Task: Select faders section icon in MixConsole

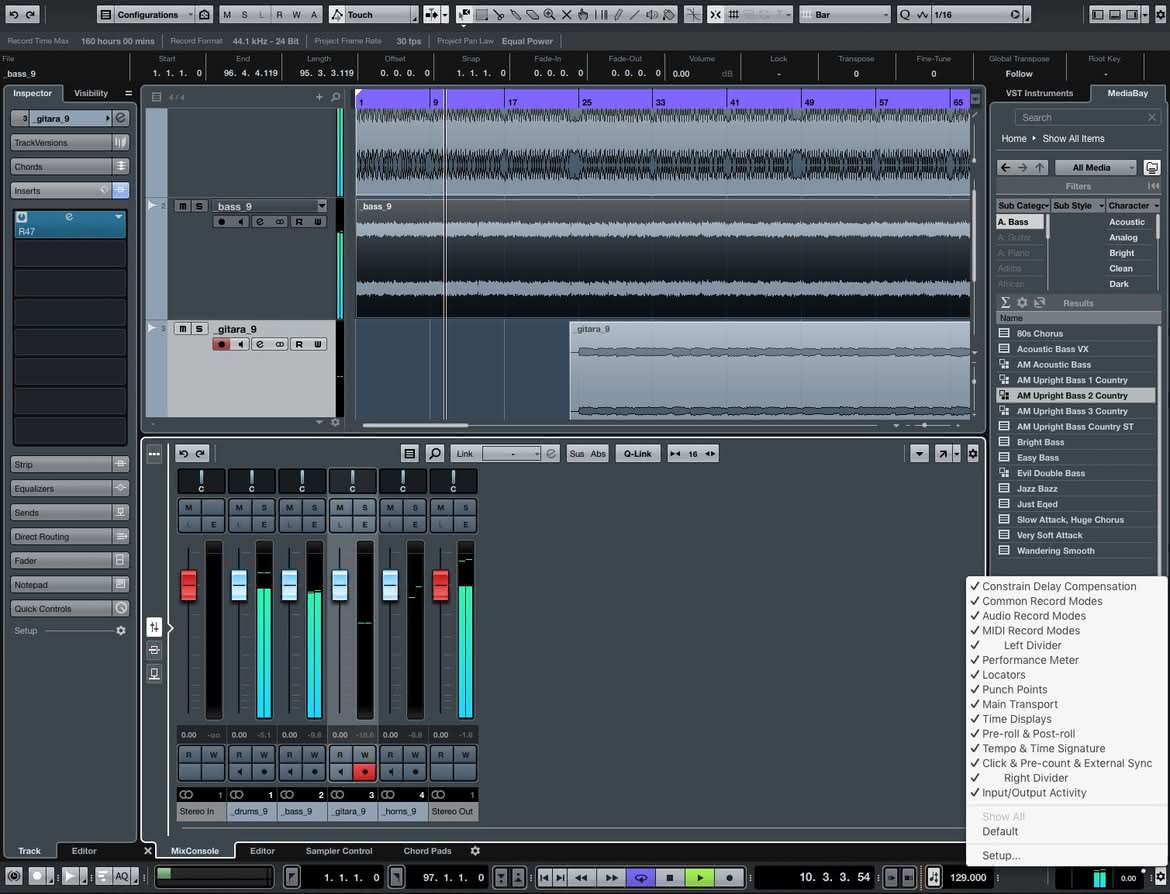Action: pyautogui.click(x=154, y=627)
